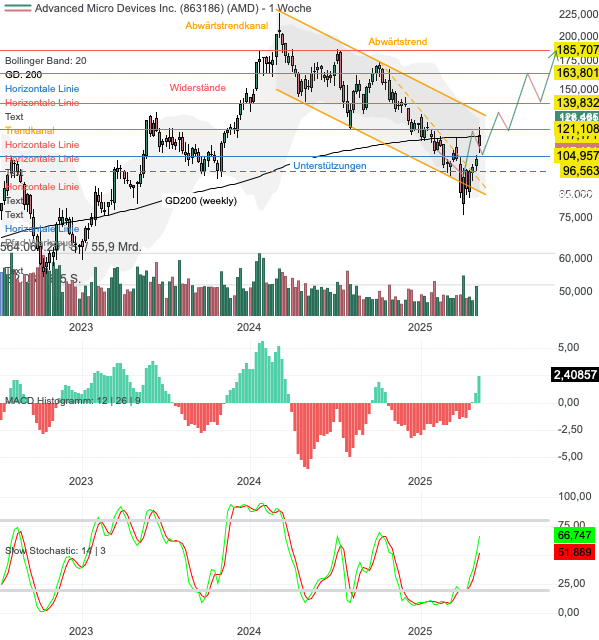Click the 100,00 stochastic axis label
Viewport: 599px width, 640px height.
point(575,496)
